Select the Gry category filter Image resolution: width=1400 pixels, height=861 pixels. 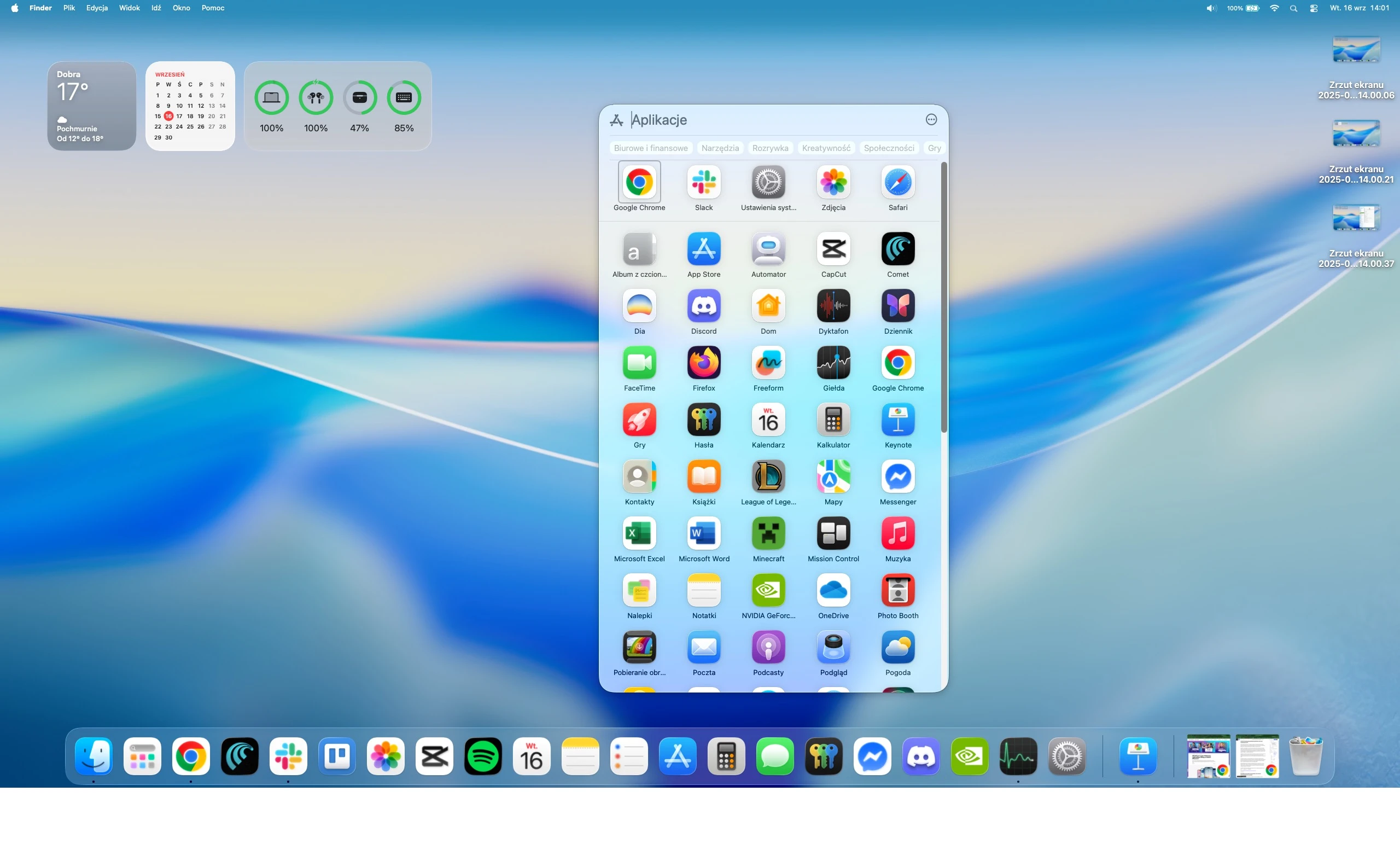[934, 148]
